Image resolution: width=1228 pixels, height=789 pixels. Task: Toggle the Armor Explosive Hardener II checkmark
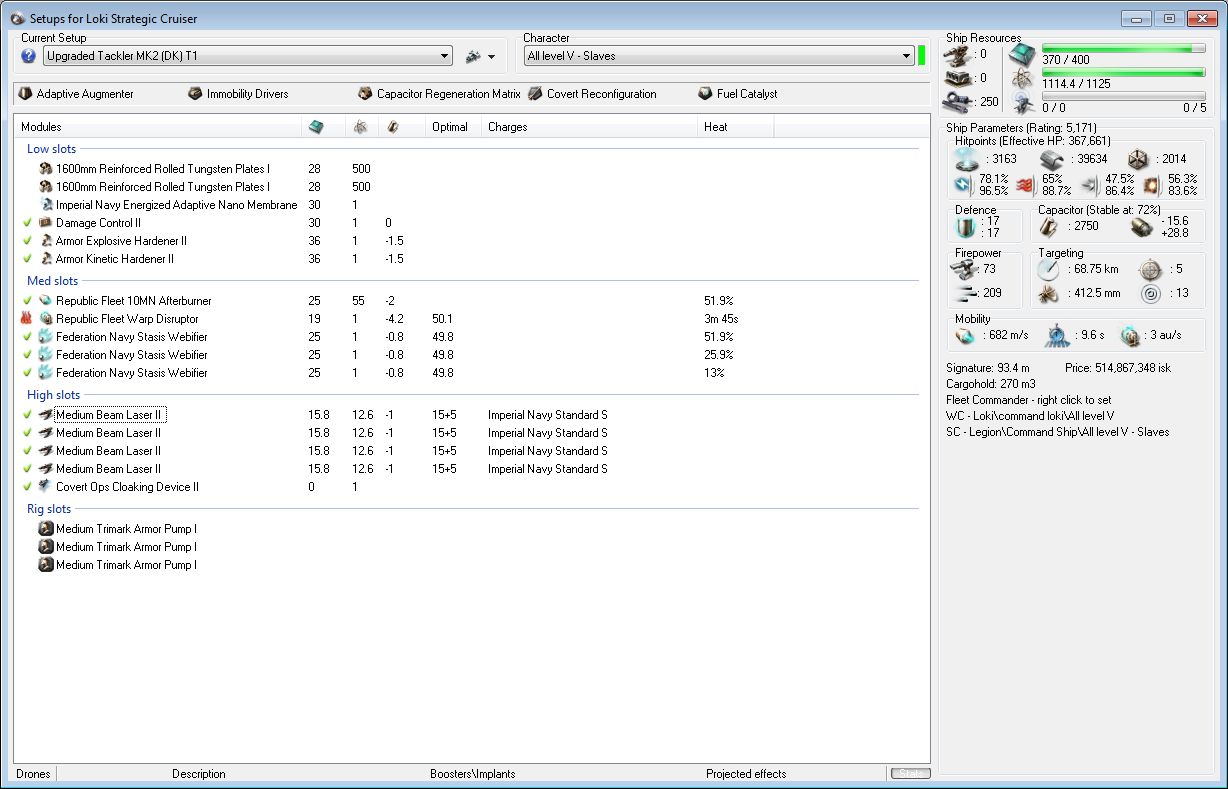tap(27, 241)
